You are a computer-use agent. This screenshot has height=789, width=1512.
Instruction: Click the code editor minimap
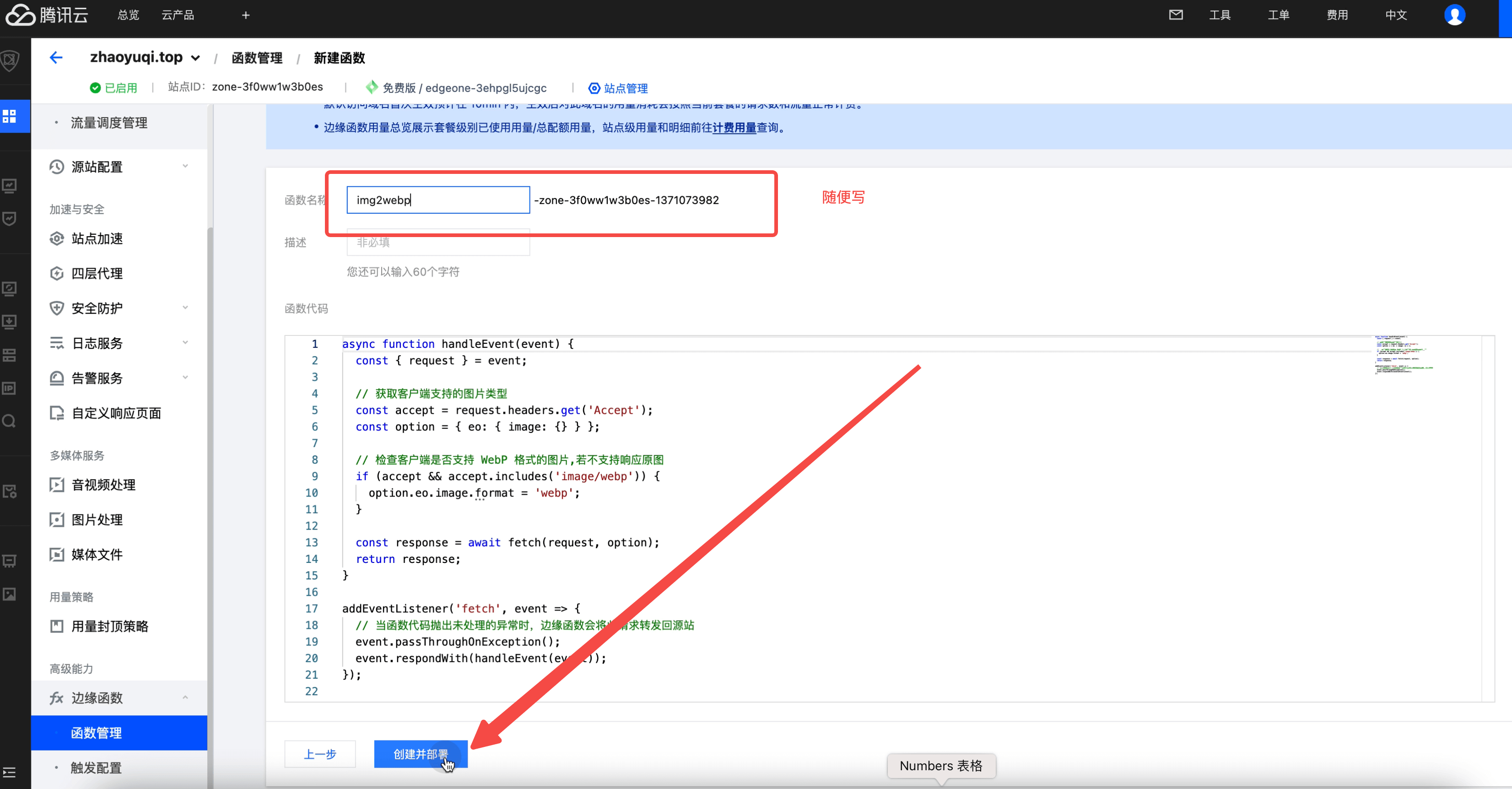[1404, 355]
